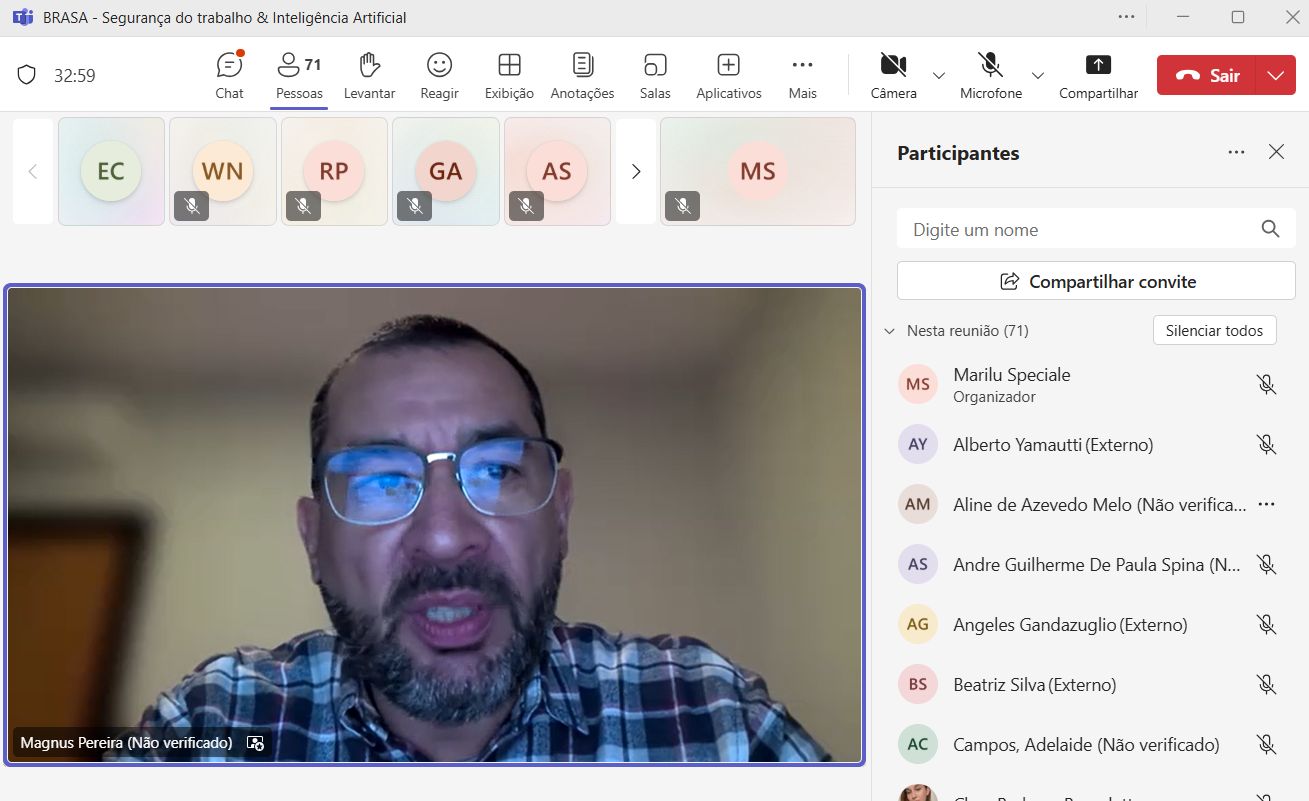The width and height of the screenshot is (1309, 801).
Task: Open the Mais more actions menu
Action: pyautogui.click(x=802, y=76)
